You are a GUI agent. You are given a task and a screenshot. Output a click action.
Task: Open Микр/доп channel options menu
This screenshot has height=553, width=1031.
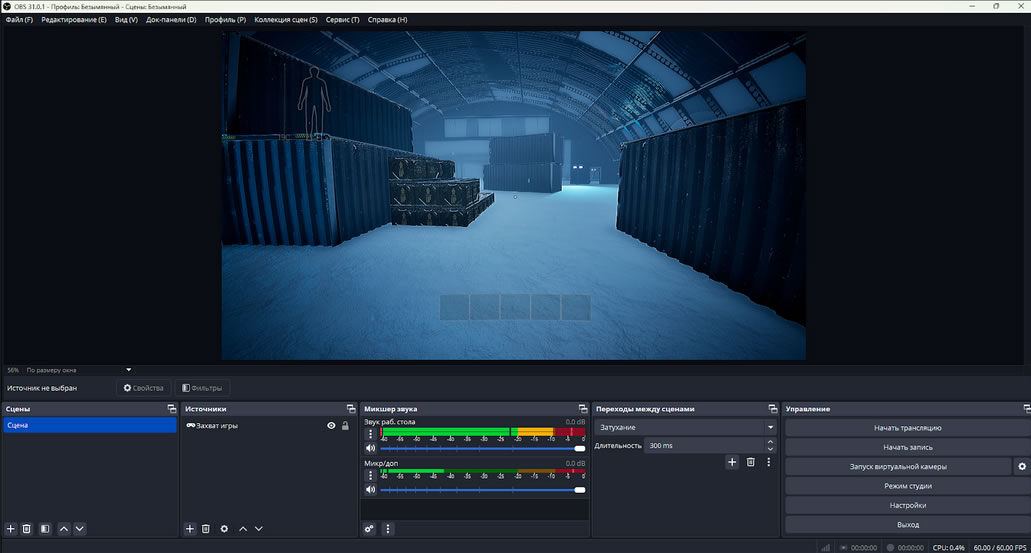click(370, 475)
